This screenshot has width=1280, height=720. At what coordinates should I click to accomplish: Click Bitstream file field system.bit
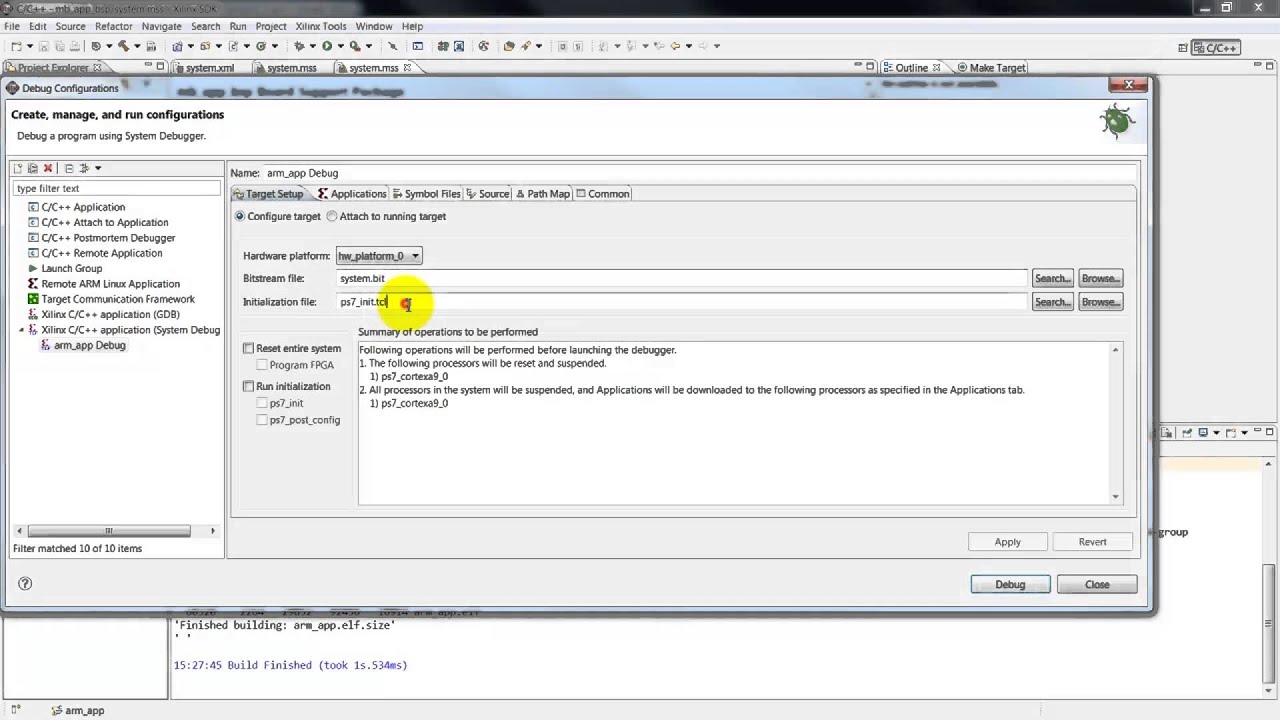pos(682,278)
